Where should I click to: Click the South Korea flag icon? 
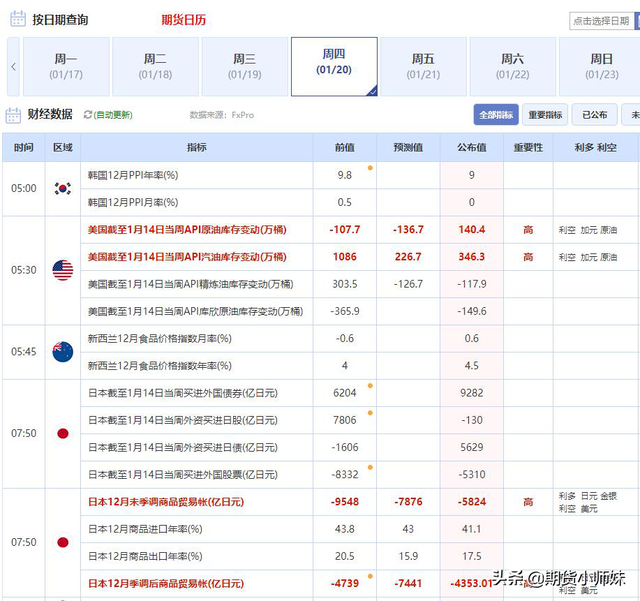click(63, 188)
